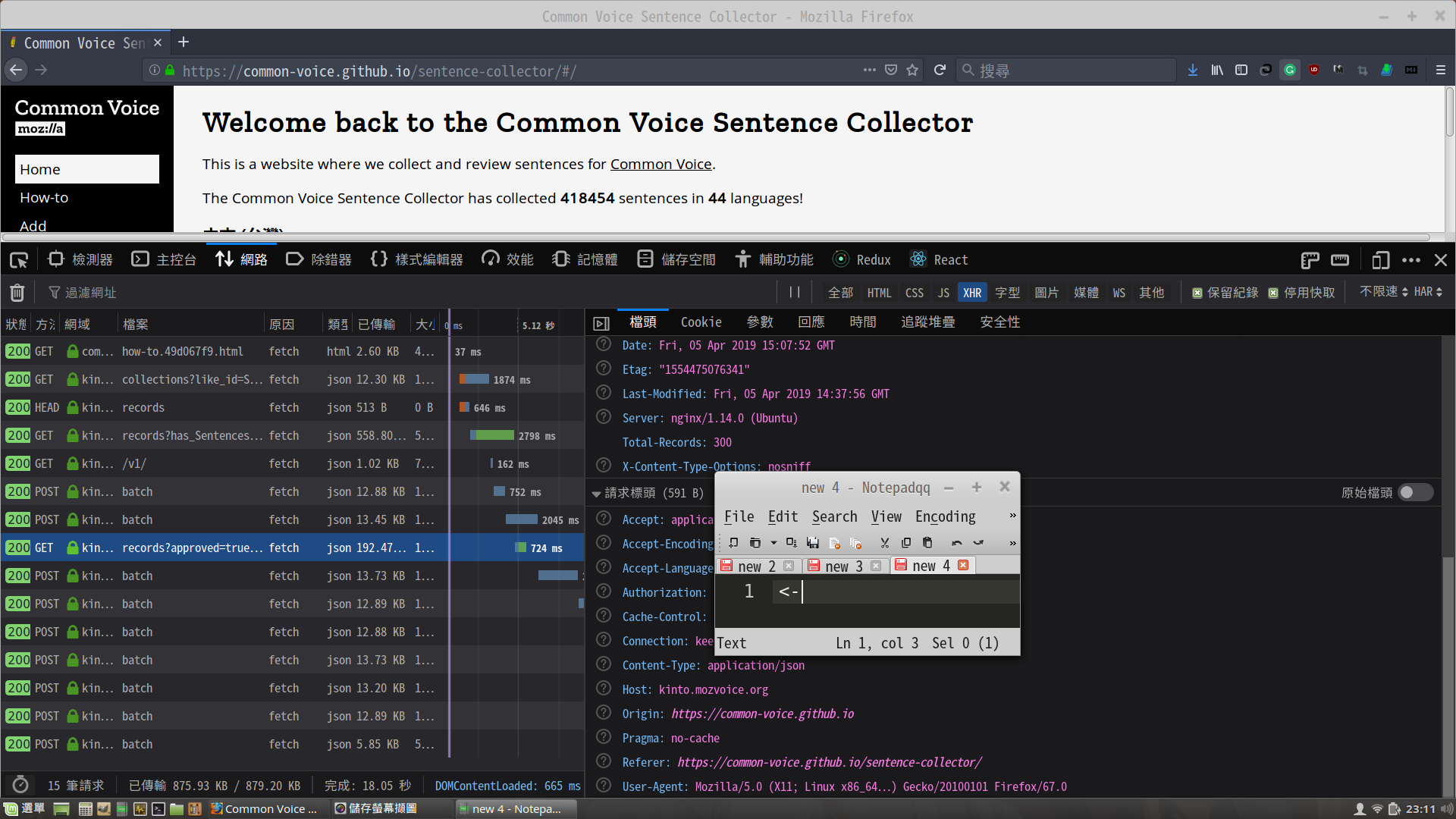The height and width of the screenshot is (819, 1456).
Task: Go to How-to in sidebar
Action: coord(44,197)
